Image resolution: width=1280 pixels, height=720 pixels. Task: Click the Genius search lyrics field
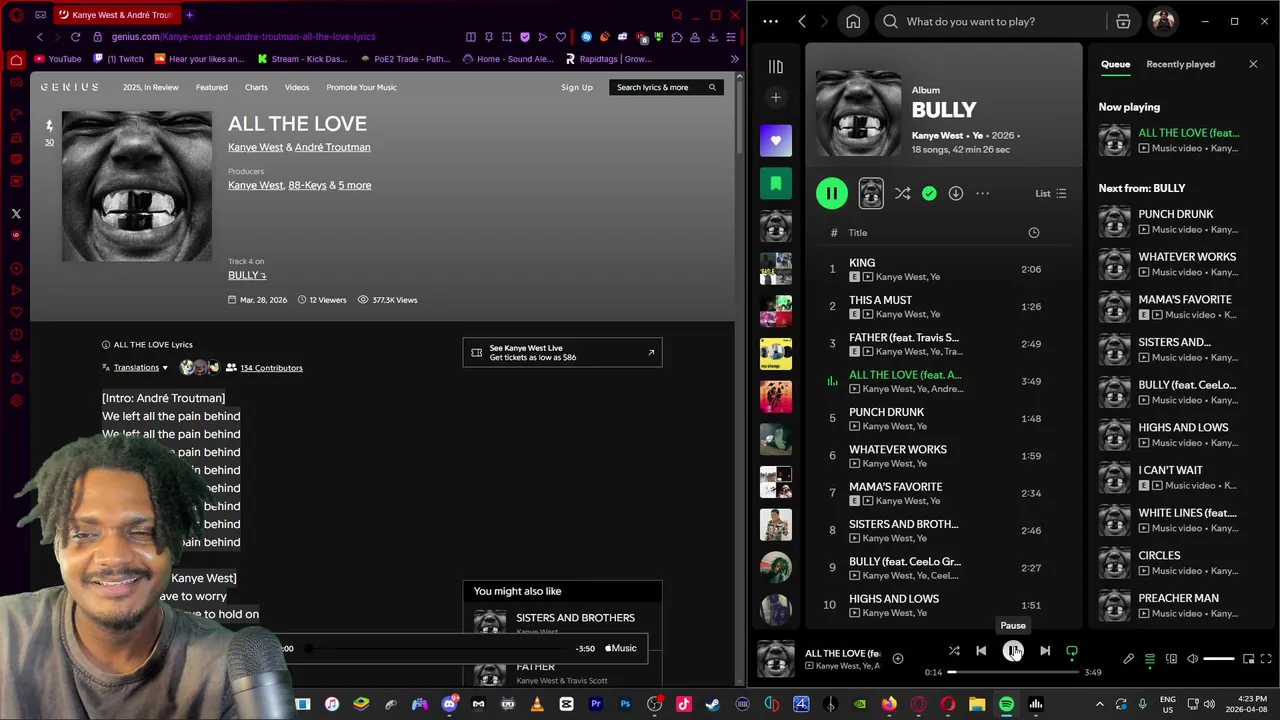pos(666,87)
